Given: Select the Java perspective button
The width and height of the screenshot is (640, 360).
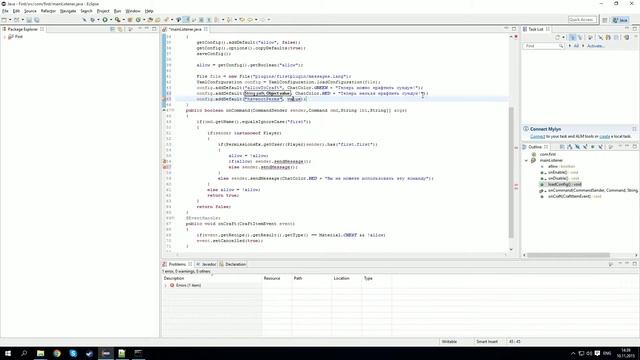Looking at the screenshot, I should (620, 20).
